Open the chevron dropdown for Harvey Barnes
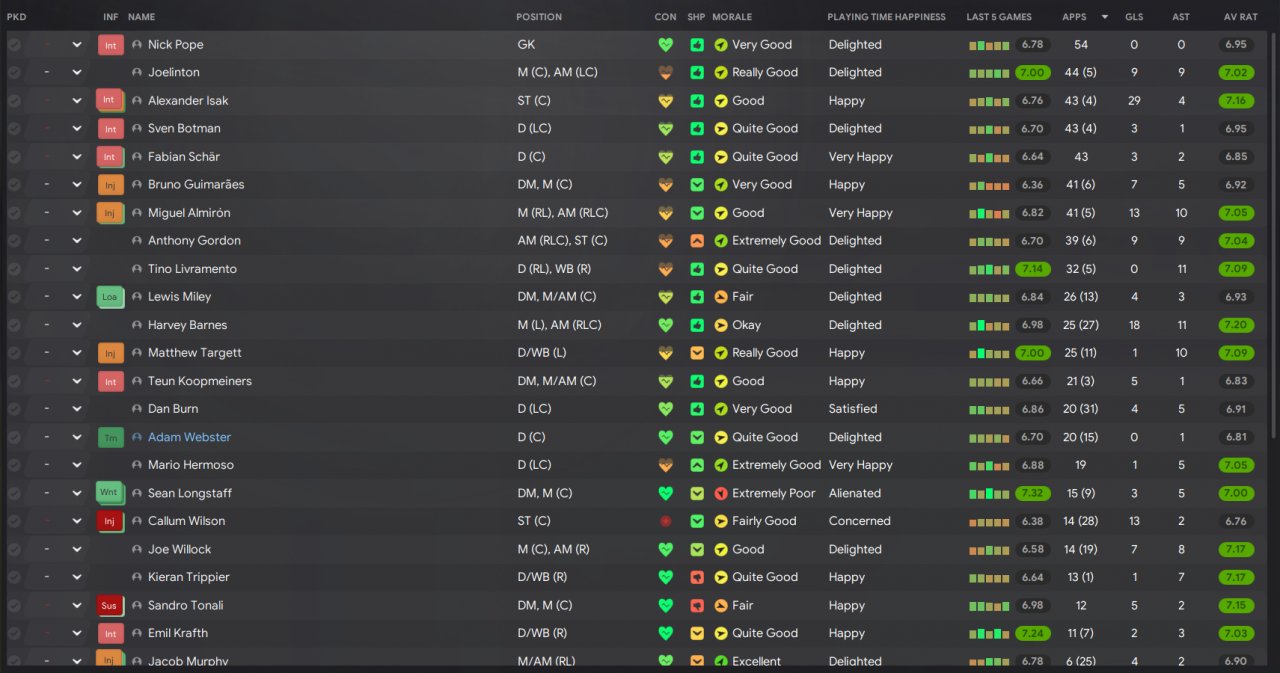The width and height of the screenshot is (1280, 673). [x=77, y=325]
